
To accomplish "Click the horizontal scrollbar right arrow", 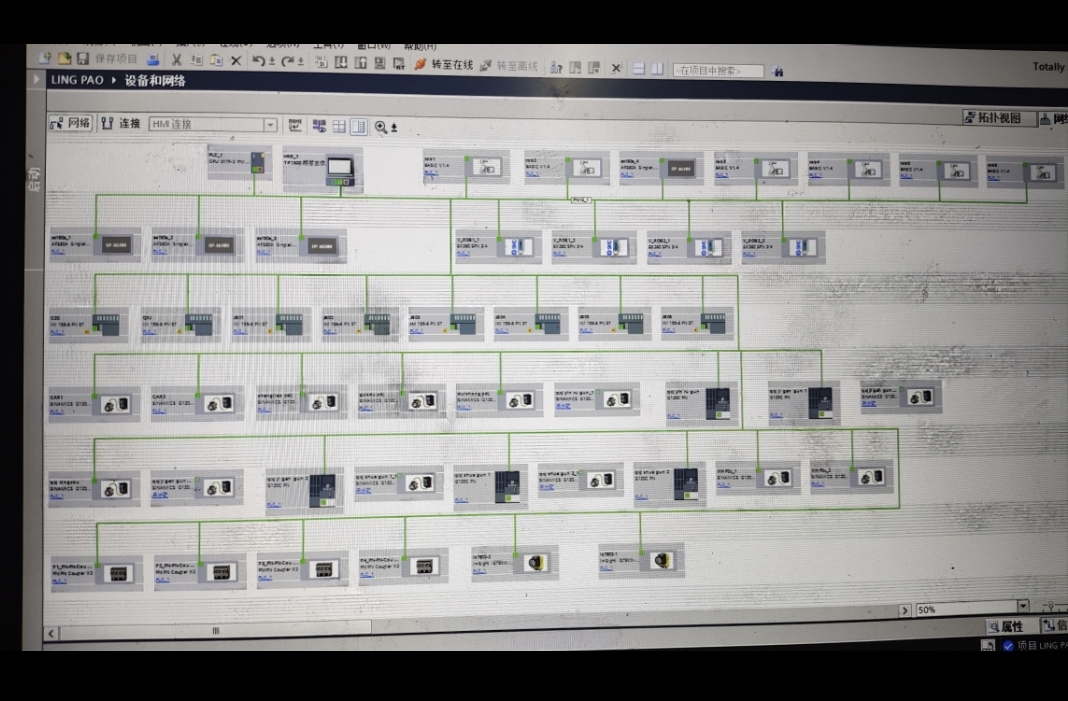I will (x=905, y=610).
